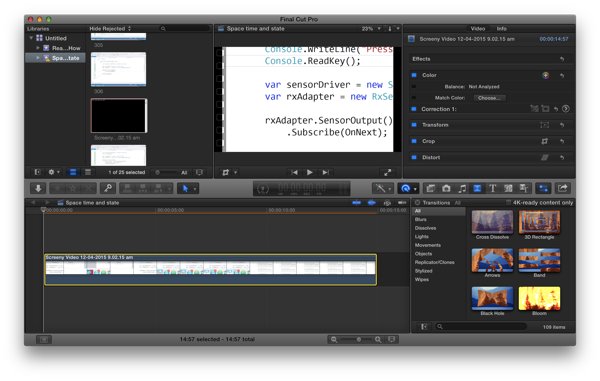The width and height of the screenshot is (600, 381).
Task: Show the Photos browser camera icon
Action: (446, 188)
